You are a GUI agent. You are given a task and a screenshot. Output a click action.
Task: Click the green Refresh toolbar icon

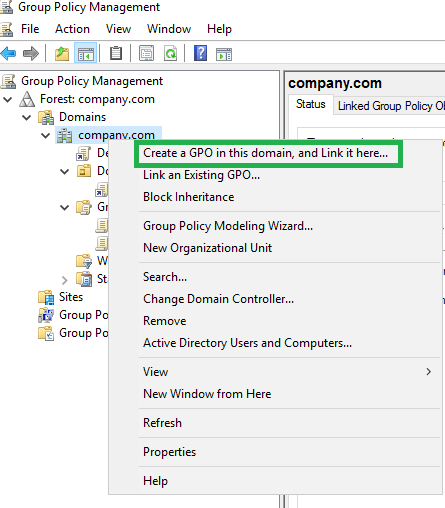170,53
